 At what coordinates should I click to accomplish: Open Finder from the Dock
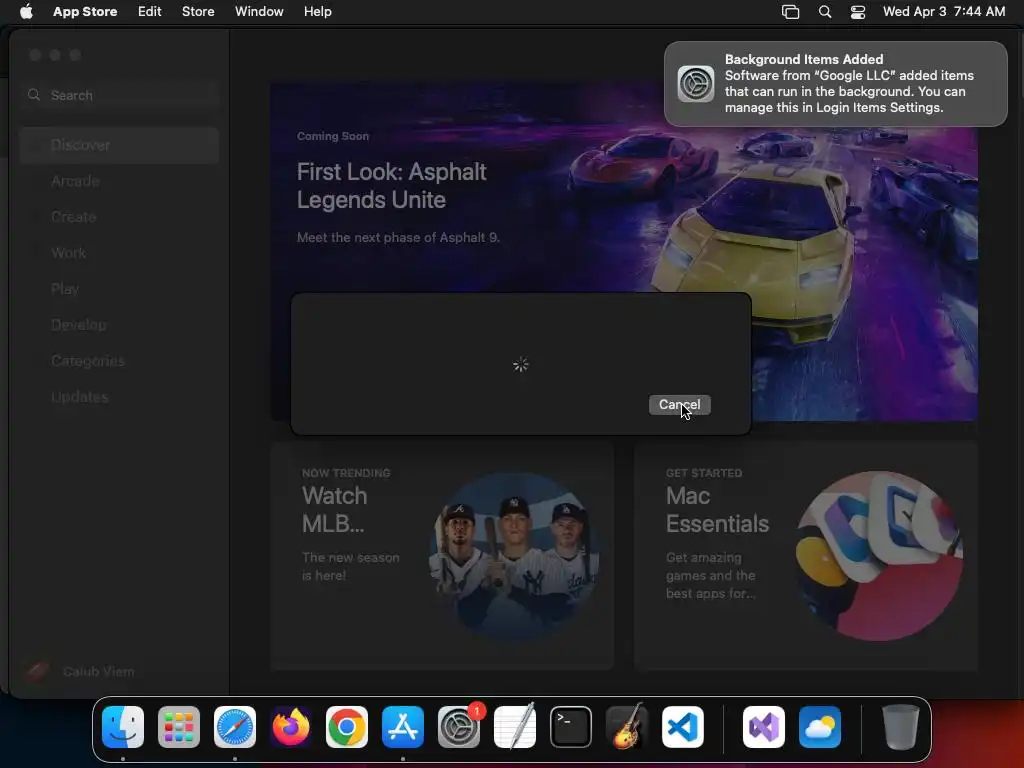(x=123, y=727)
